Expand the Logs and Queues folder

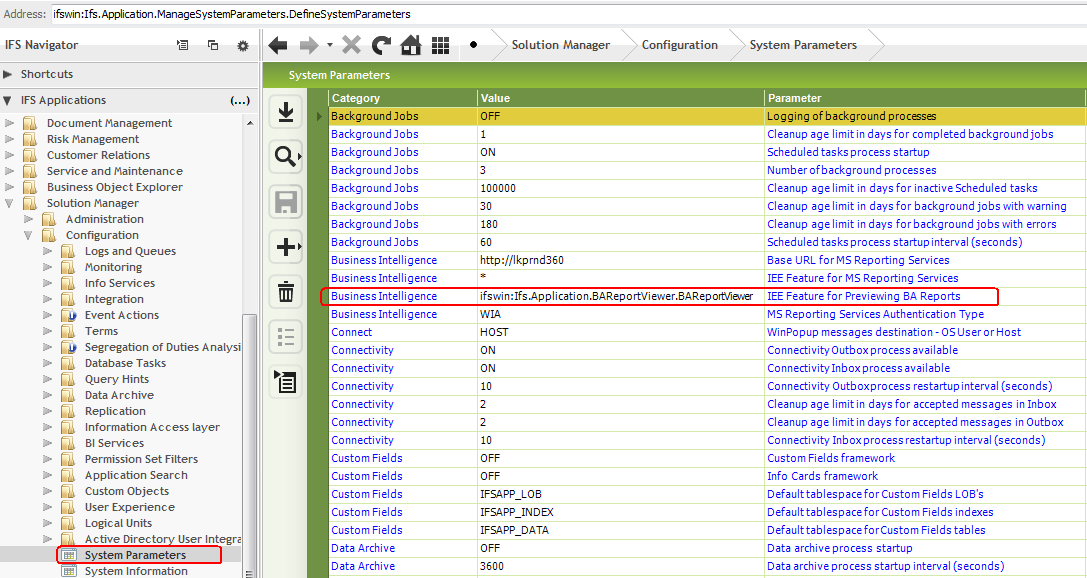(x=48, y=251)
